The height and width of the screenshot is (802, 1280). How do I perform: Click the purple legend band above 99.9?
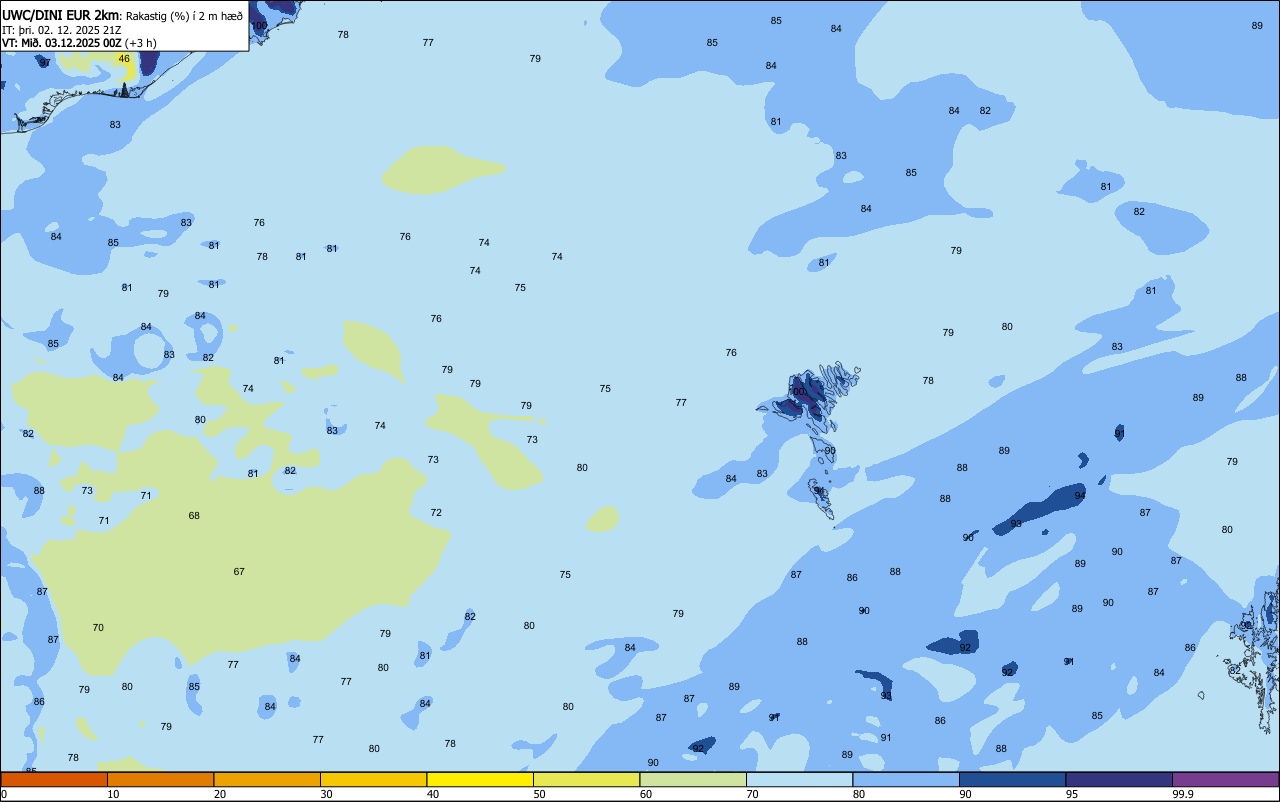[1225, 779]
